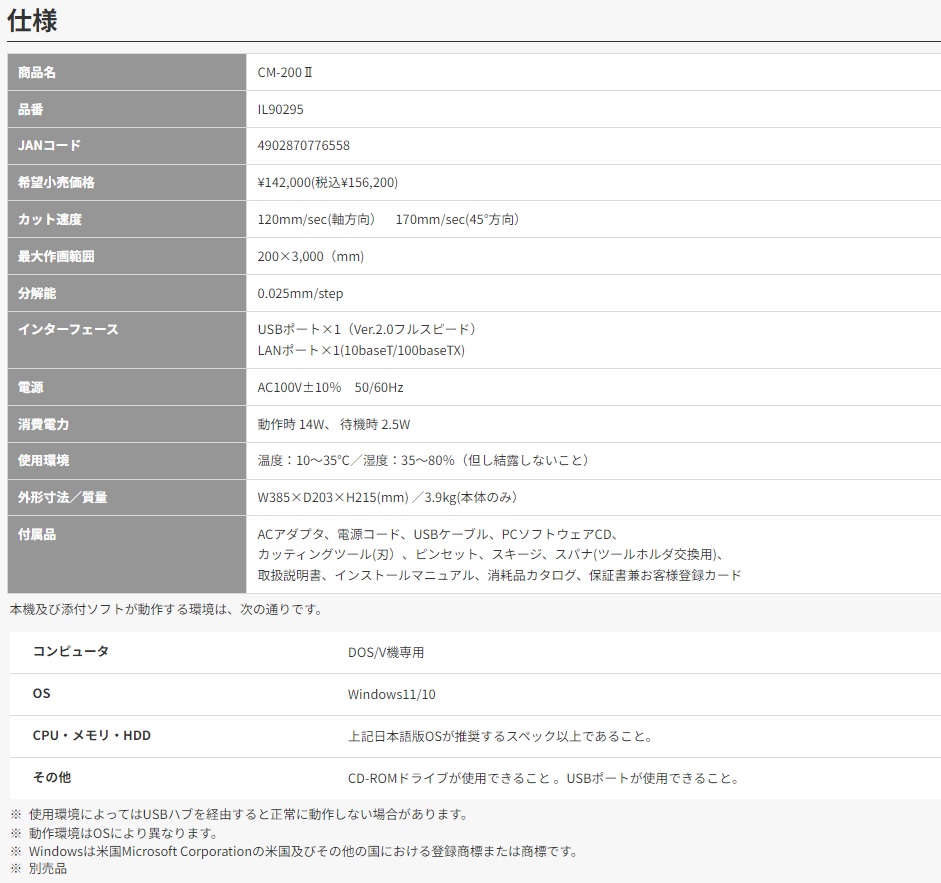Click the DOS/V機専用 computer requirement
This screenshot has height=883, width=941.
pyautogui.click(x=386, y=652)
